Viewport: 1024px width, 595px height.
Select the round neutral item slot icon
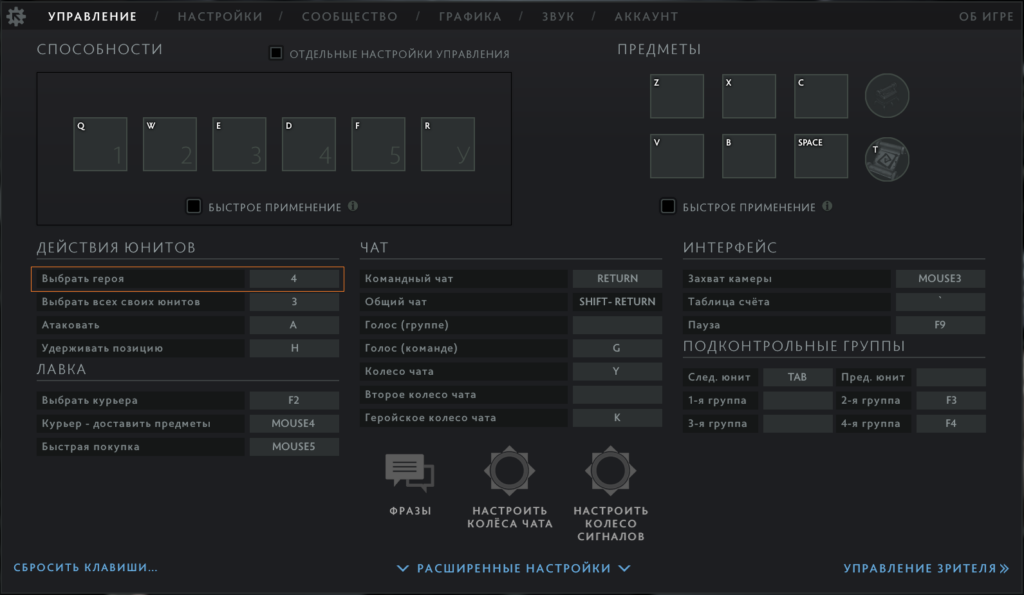click(x=887, y=95)
